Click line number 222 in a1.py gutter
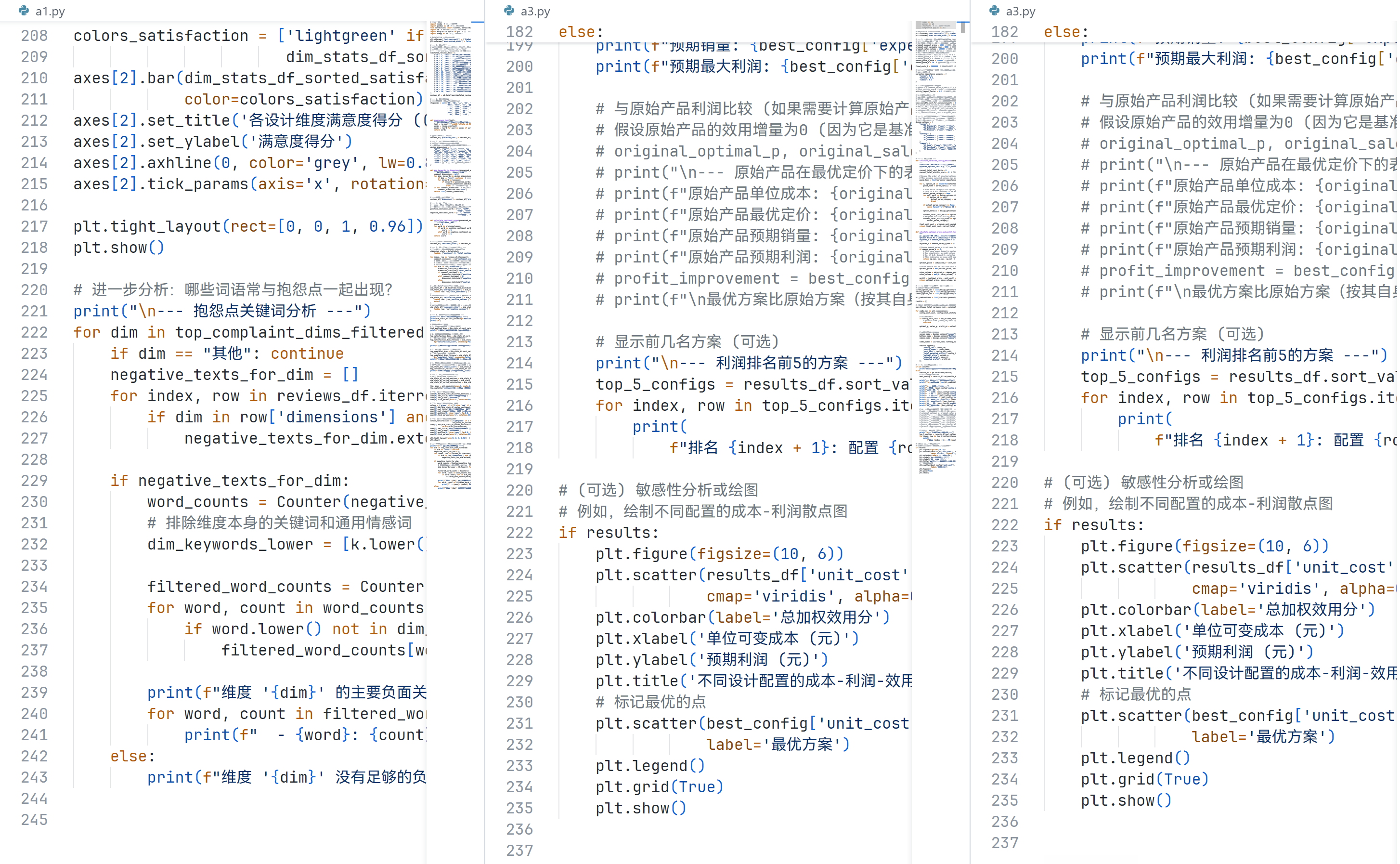The image size is (1400, 864). click(34, 333)
